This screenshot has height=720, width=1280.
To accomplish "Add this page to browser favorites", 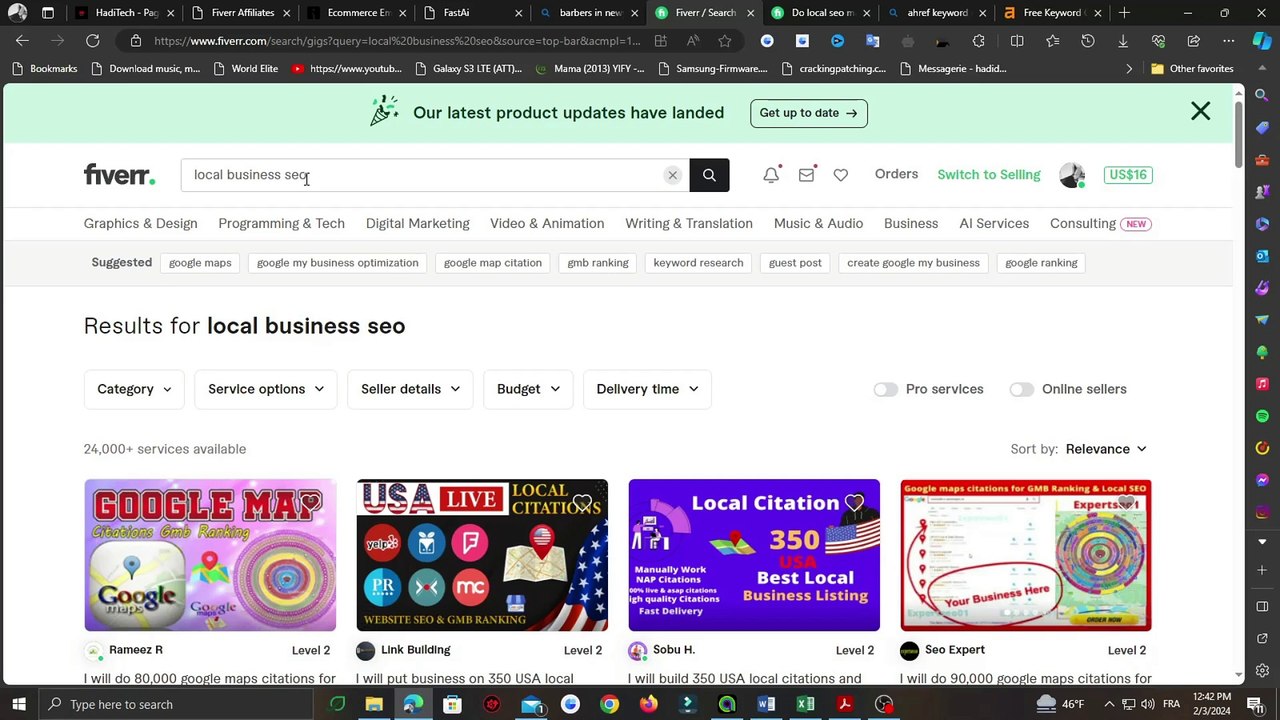I will (x=725, y=41).
